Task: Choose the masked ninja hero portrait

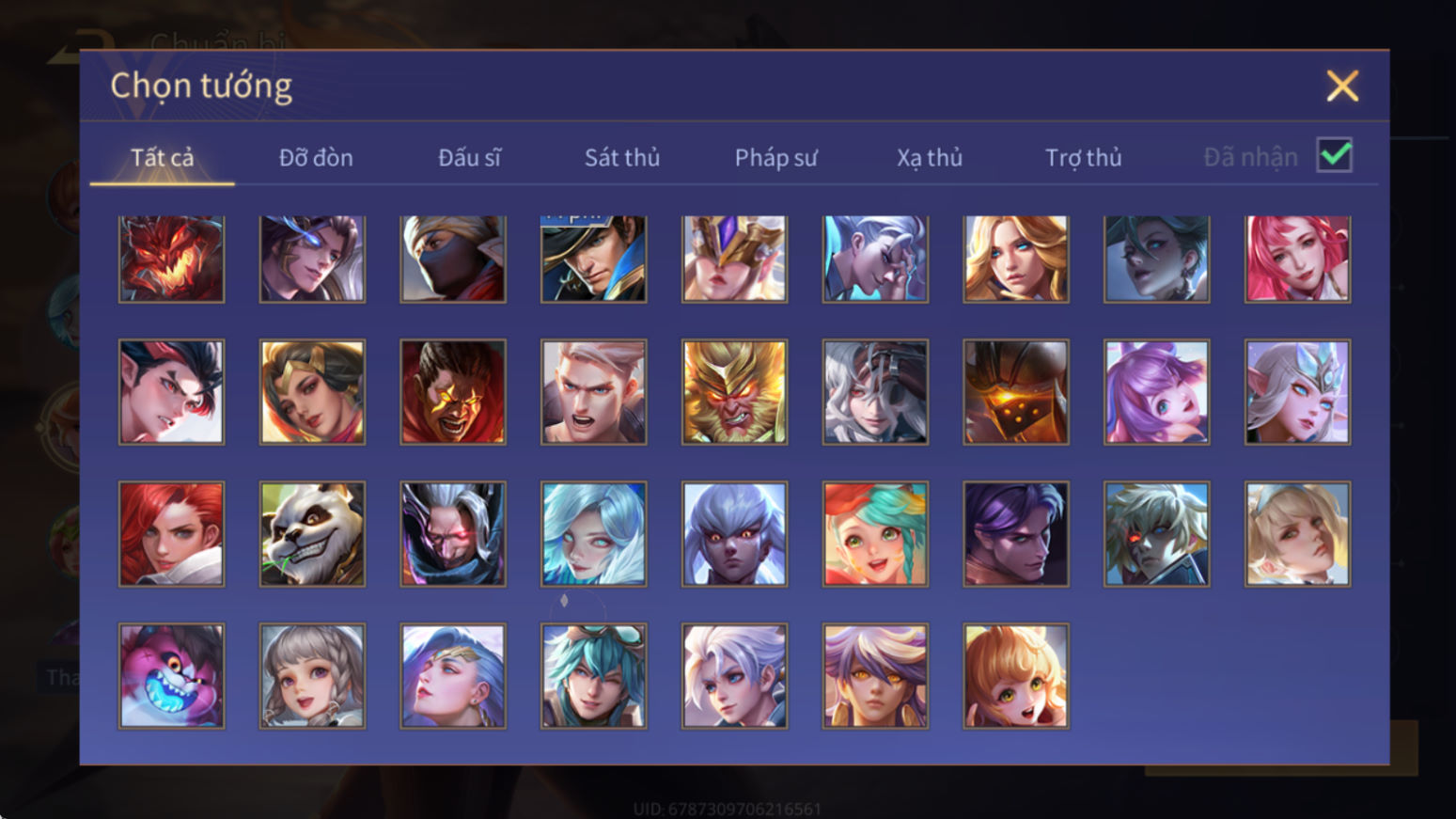Action: tap(453, 259)
